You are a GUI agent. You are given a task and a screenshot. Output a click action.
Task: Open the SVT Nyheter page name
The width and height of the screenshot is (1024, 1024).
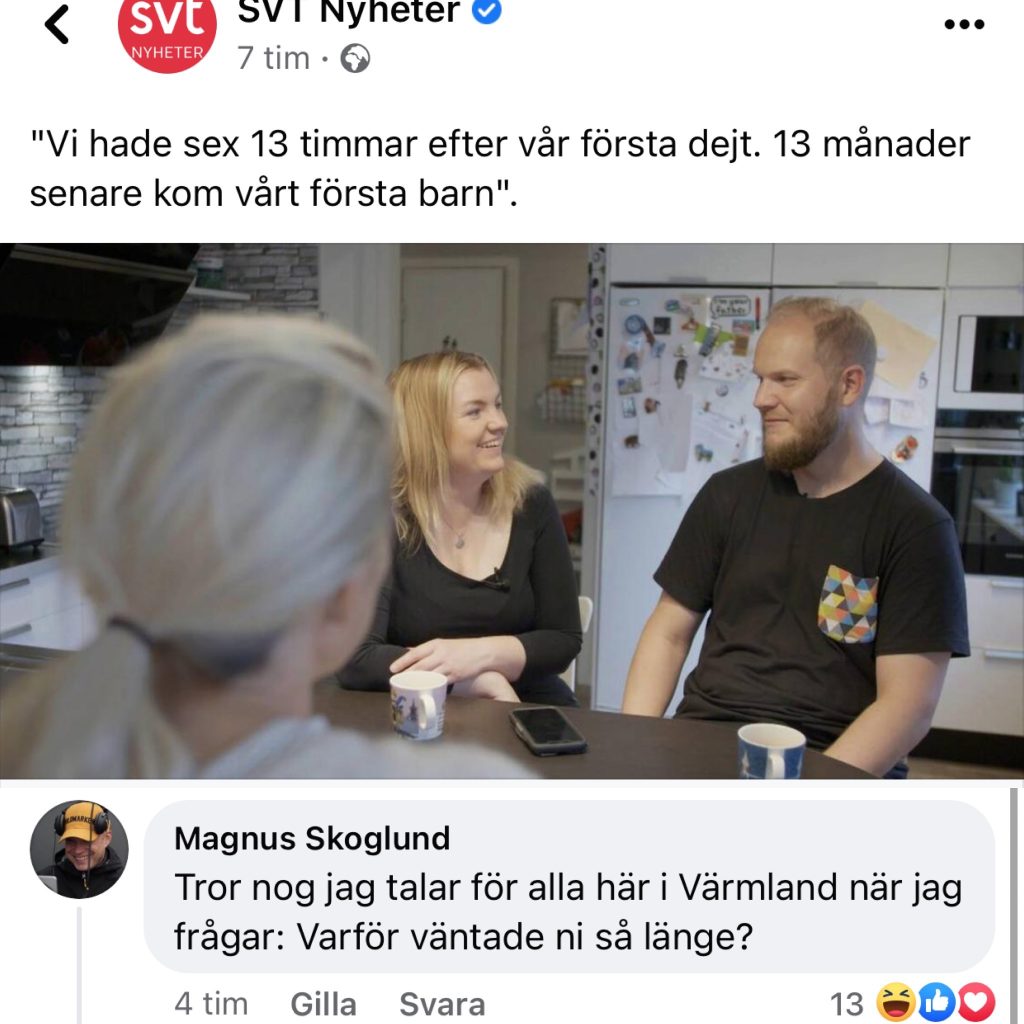[x=349, y=11]
